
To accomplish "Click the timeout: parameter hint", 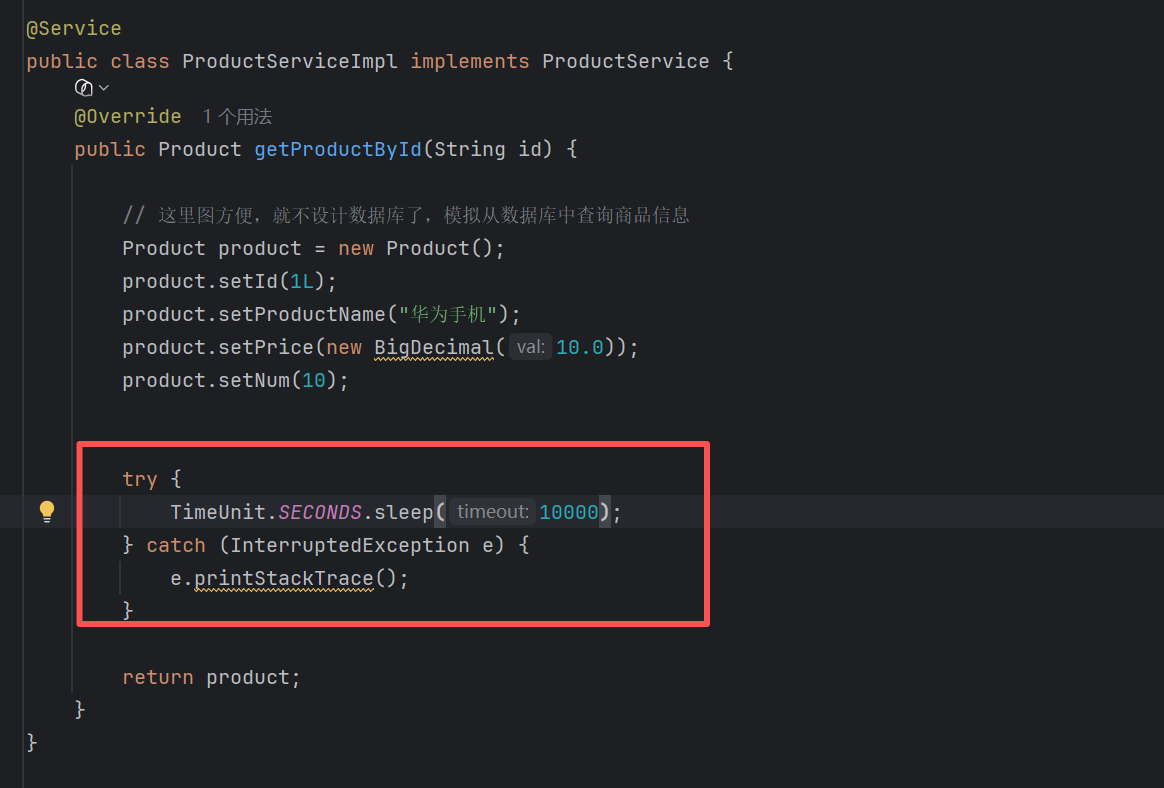I will pos(492,512).
